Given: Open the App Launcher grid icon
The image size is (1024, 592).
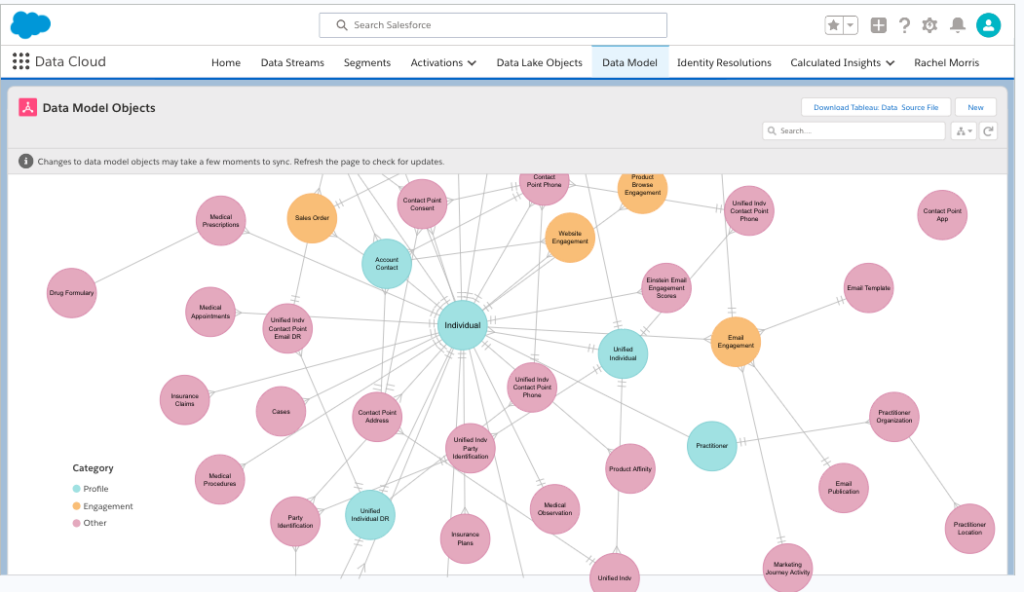Looking at the screenshot, I should click(21, 62).
